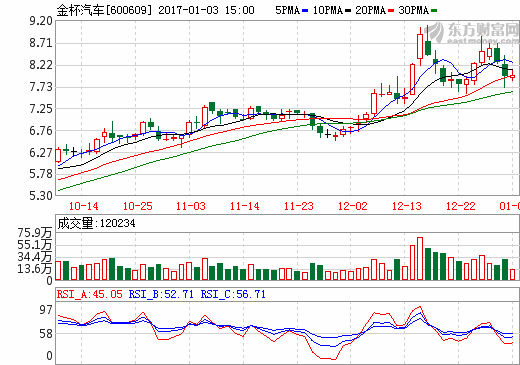Click the RSI_C:56.71 indicator value
The image size is (520, 365).
click(233, 294)
